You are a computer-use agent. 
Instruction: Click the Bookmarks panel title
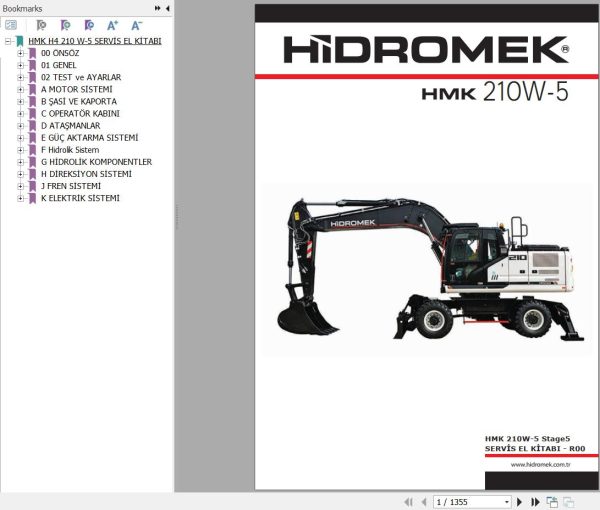click(x=22, y=8)
